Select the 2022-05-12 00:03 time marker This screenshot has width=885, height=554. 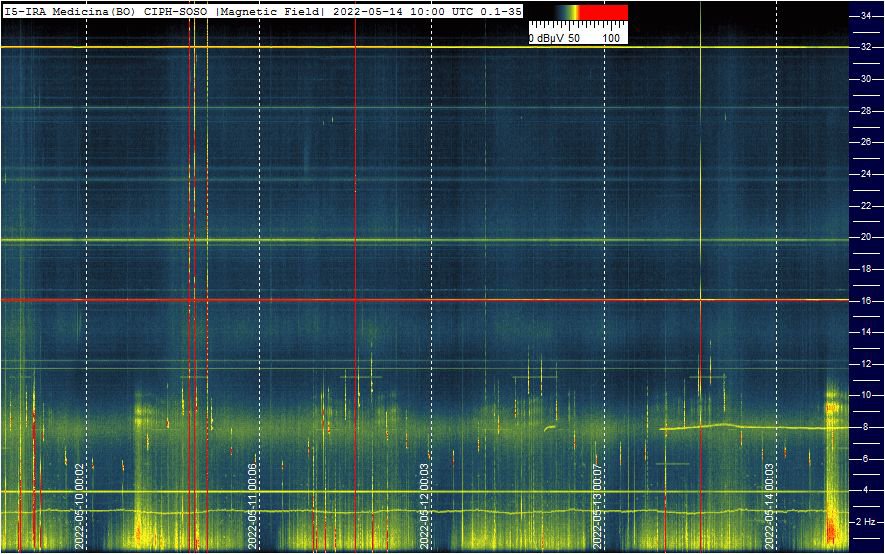(425, 507)
